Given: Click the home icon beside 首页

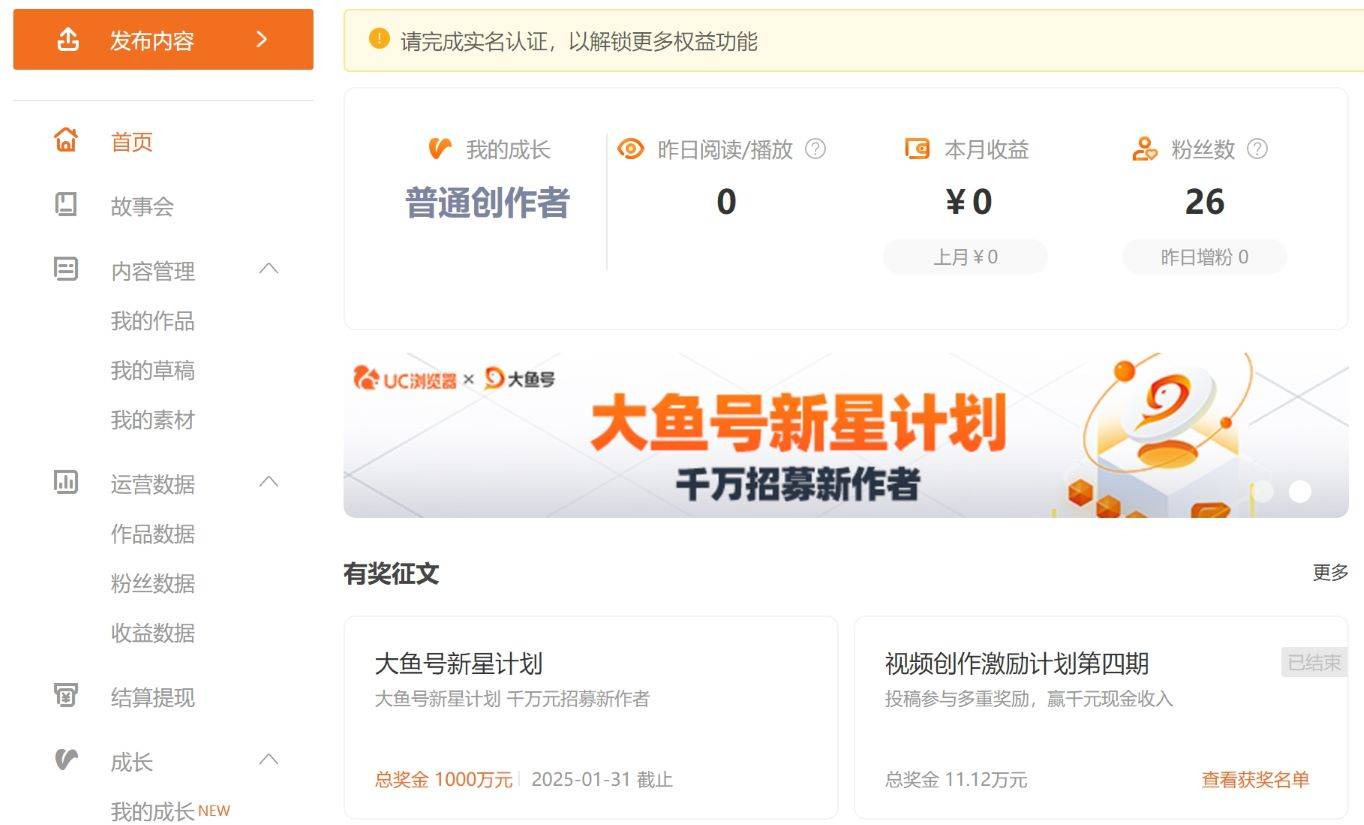Looking at the screenshot, I should point(66,140).
